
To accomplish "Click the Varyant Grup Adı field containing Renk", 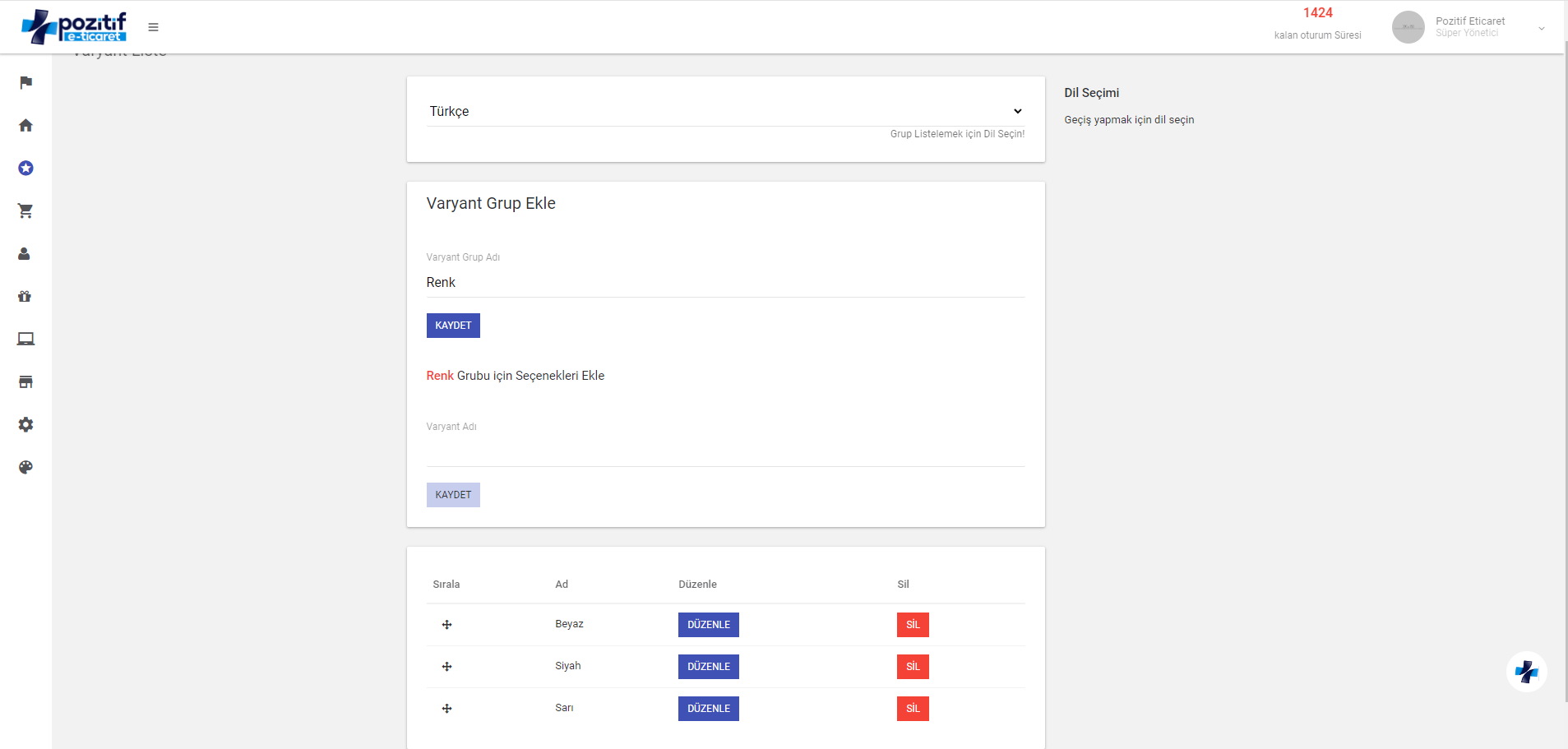I will [x=724, y=282].
